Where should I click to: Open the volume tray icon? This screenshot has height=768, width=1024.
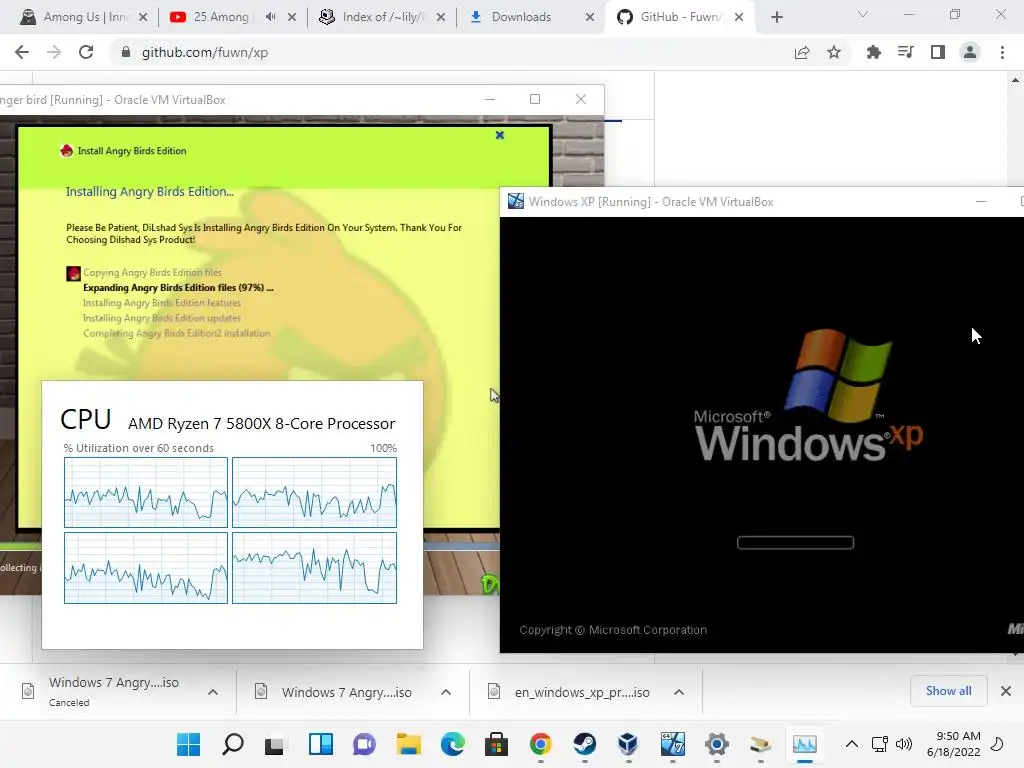904,744
